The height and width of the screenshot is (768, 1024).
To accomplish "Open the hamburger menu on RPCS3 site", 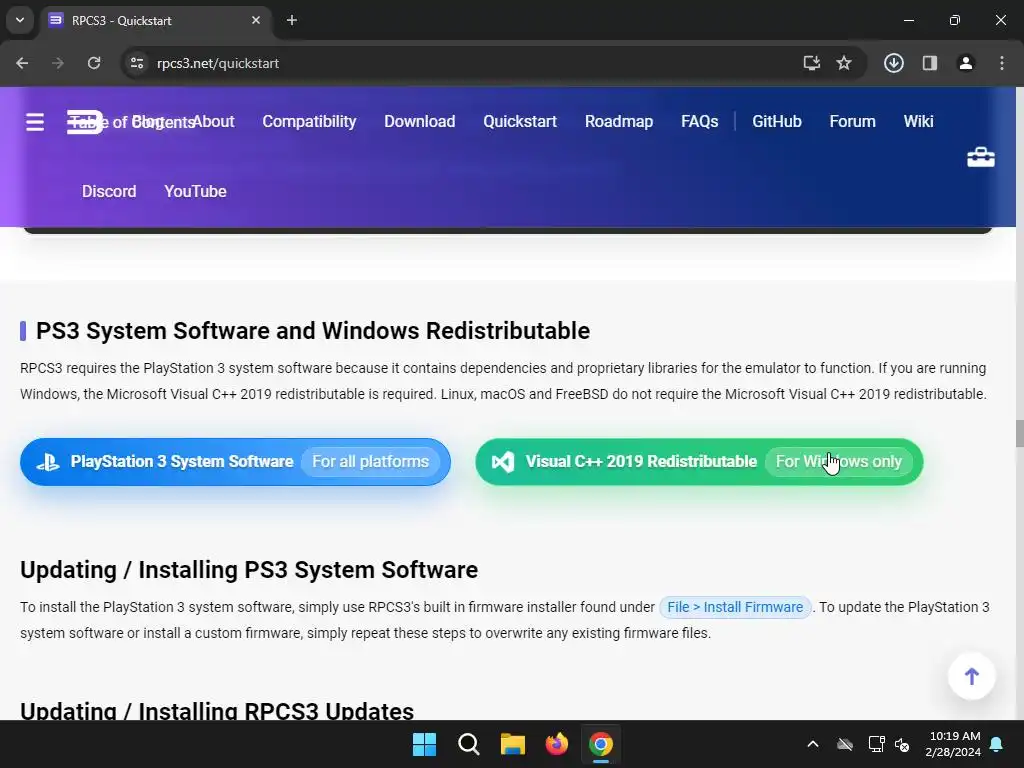I will 35,121.
